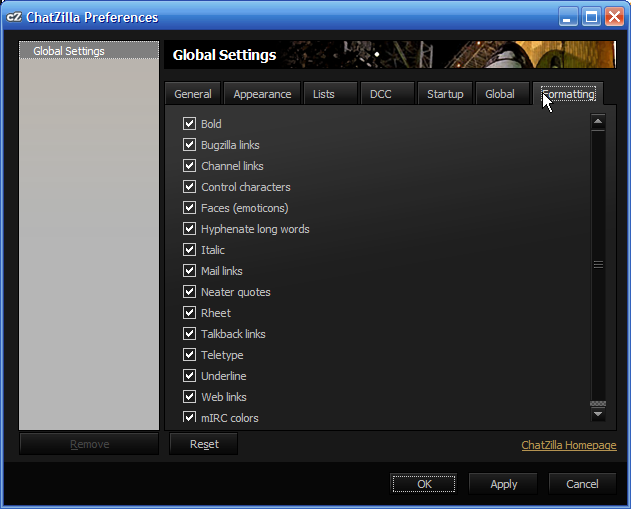Screen dimensions: 631x509
Task: Toggle Control characters checkbox
Action: pos(190,187)
